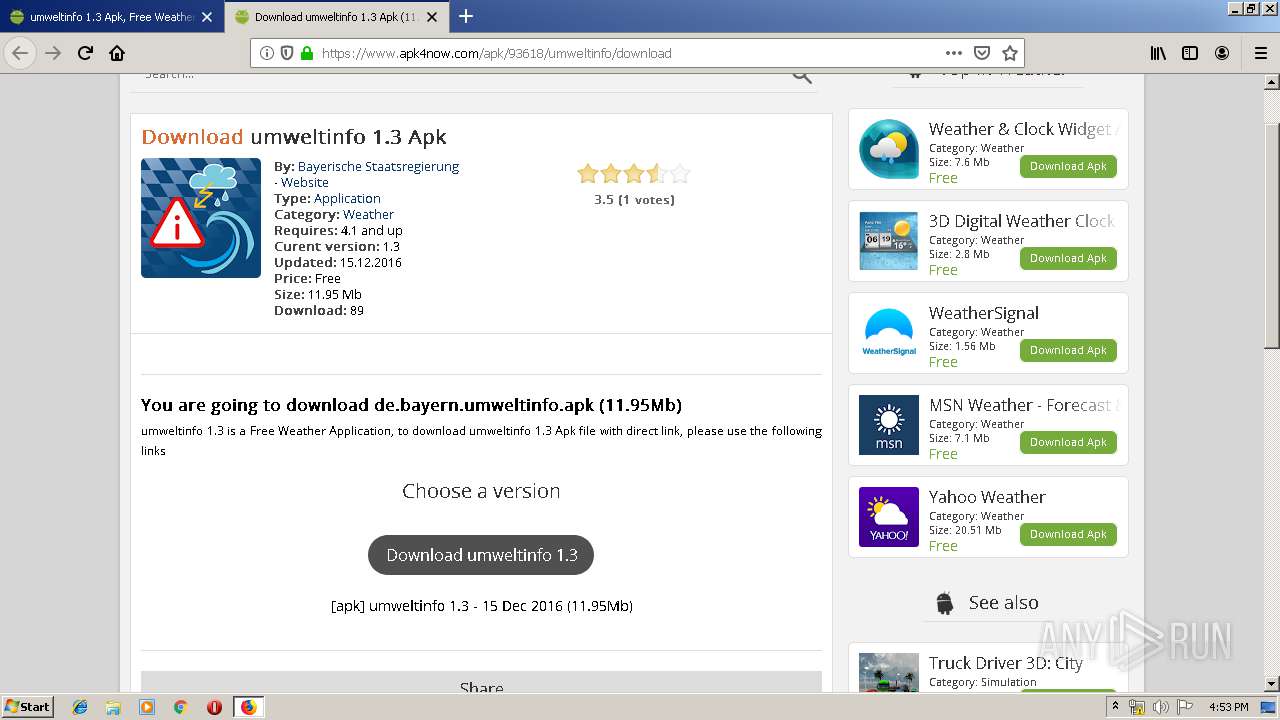Click the taskbar clock 4:53 PM
The image size is (1280, 720).
coord(1228,707)
